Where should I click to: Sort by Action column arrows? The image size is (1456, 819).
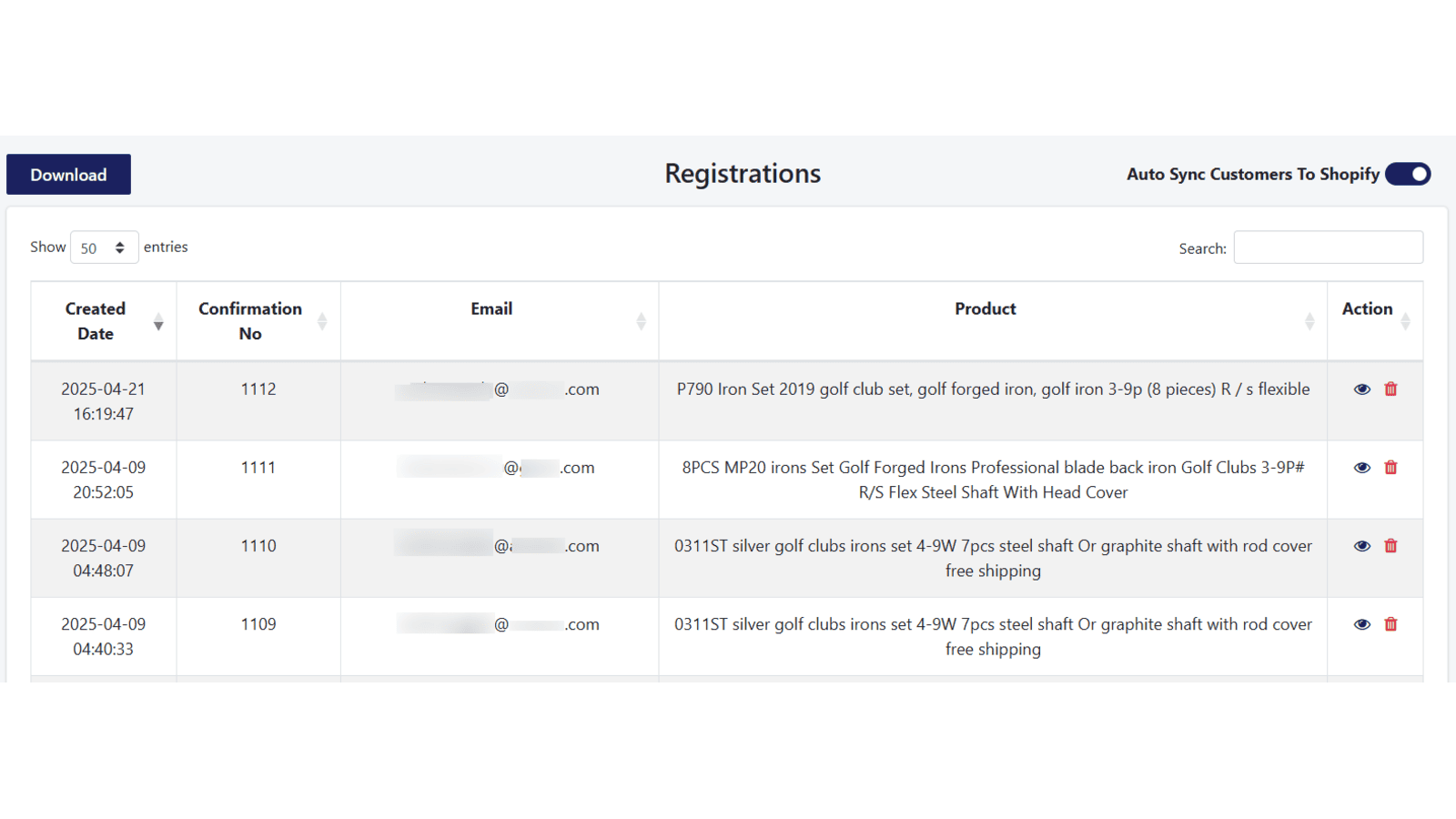[1405, 321]
